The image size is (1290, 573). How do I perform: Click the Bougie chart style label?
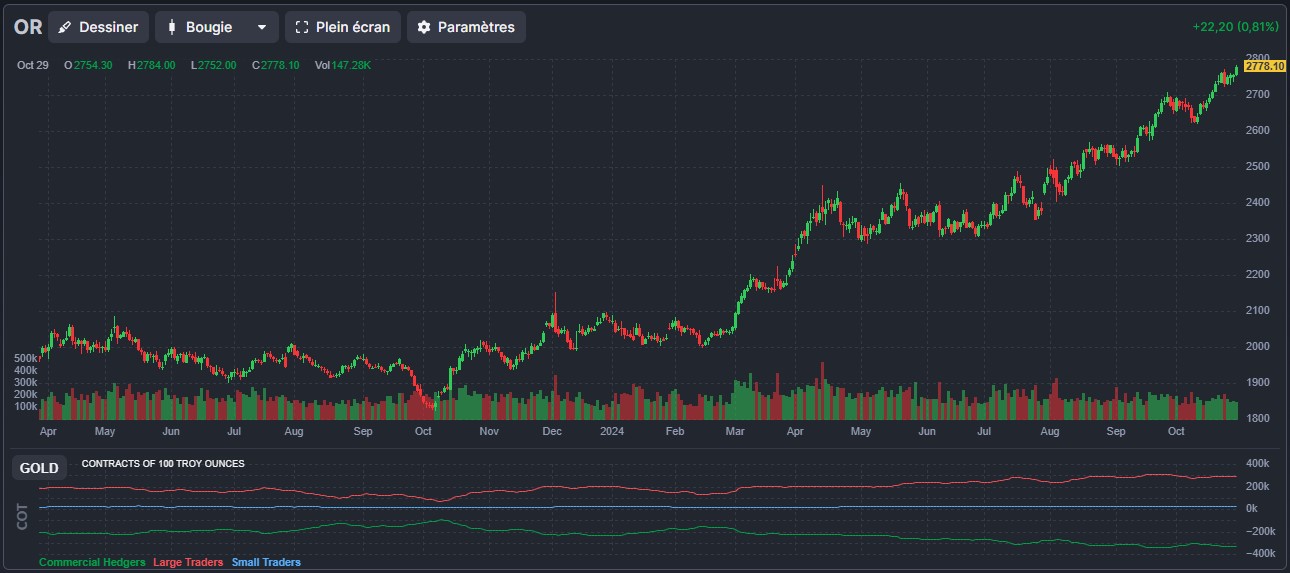click(x=209, y=27)
